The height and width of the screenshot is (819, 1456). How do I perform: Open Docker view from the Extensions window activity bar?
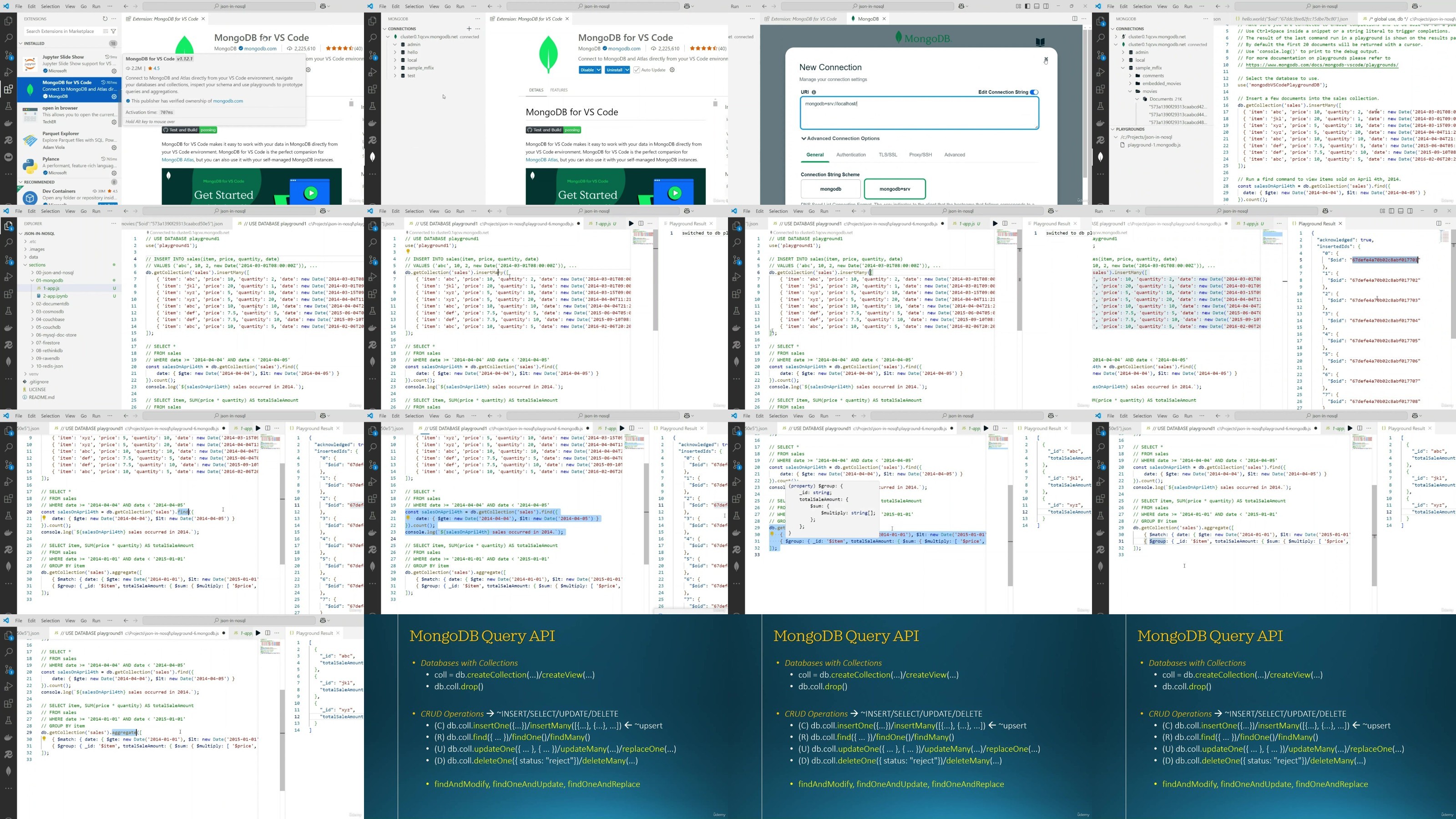[x=9, y=123]
